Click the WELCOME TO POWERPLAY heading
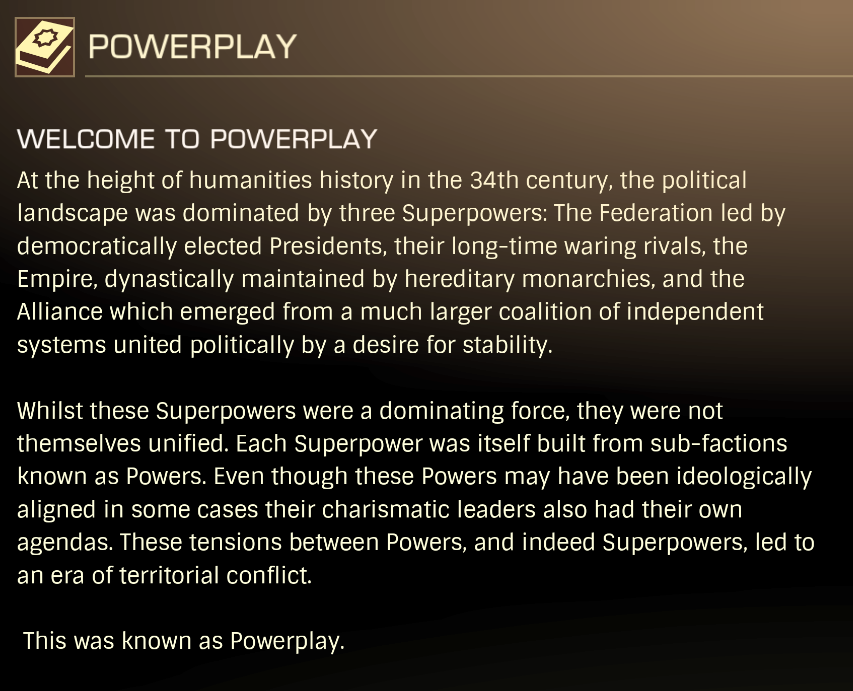The image size is (853, 691). [197, 139]
